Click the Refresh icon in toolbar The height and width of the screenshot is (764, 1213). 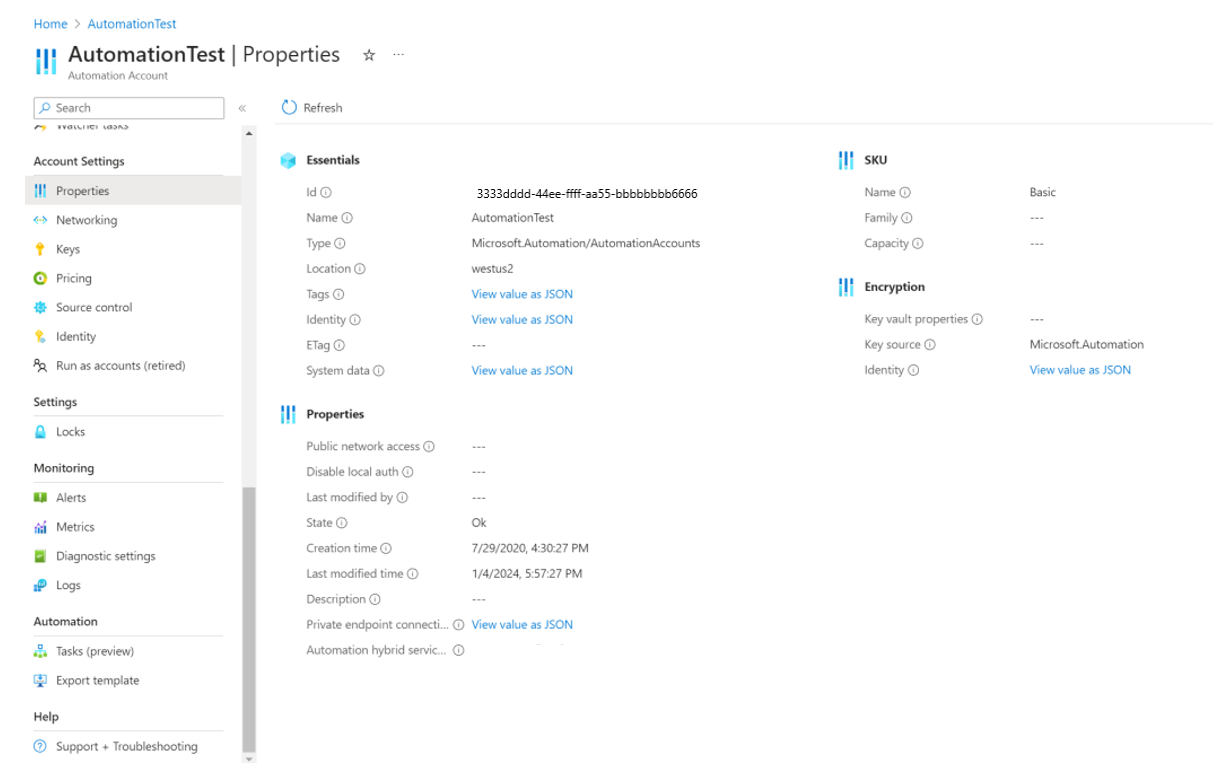pos(289,107)
